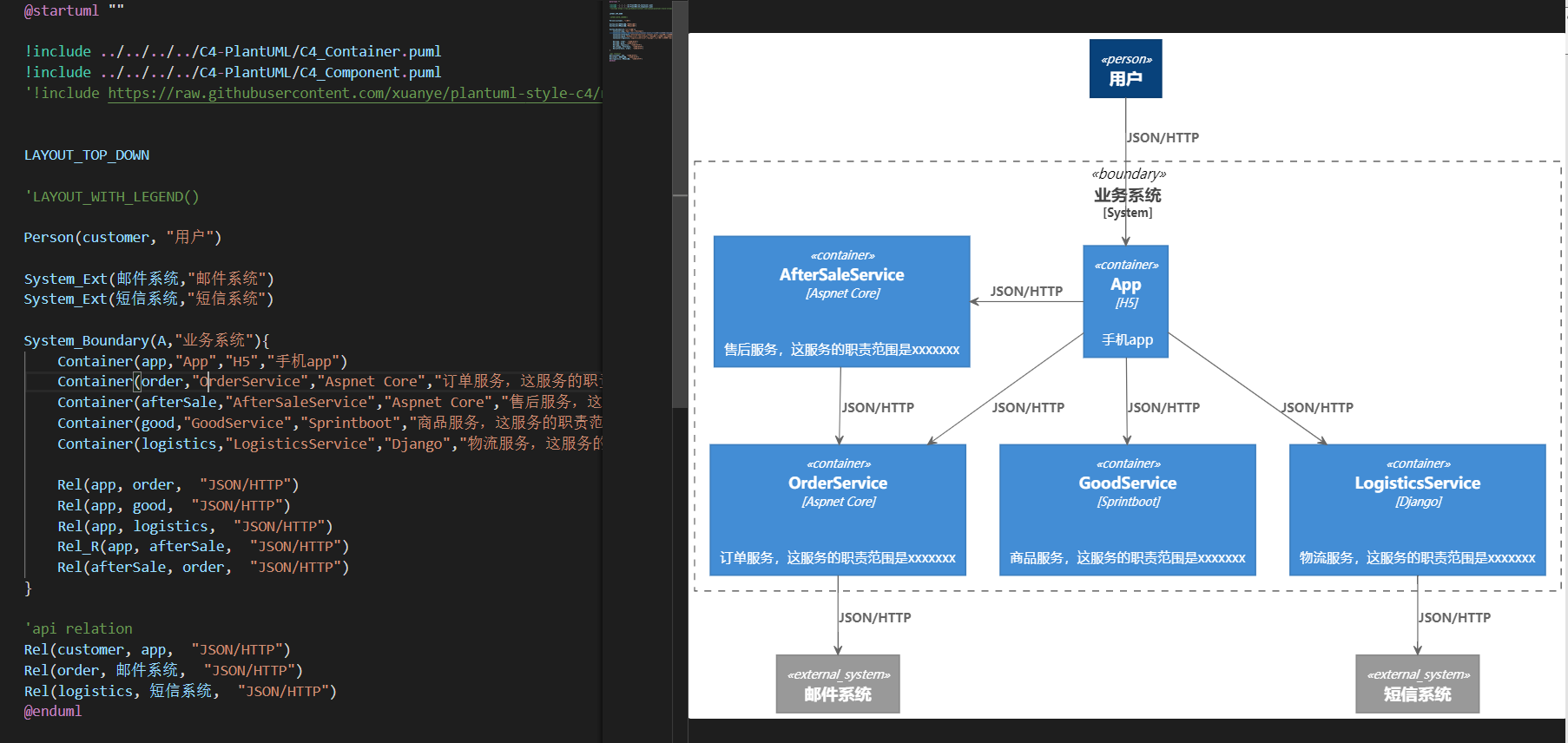The height and width of the screenshot is (743, 1568).
Task: Click the @enduml line
Action: 53,711
